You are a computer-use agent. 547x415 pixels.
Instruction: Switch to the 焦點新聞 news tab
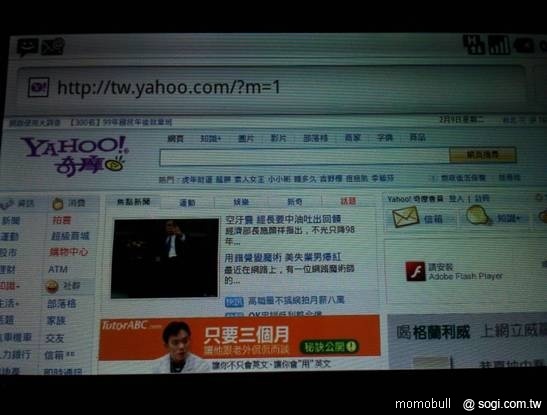click(134, 202)
